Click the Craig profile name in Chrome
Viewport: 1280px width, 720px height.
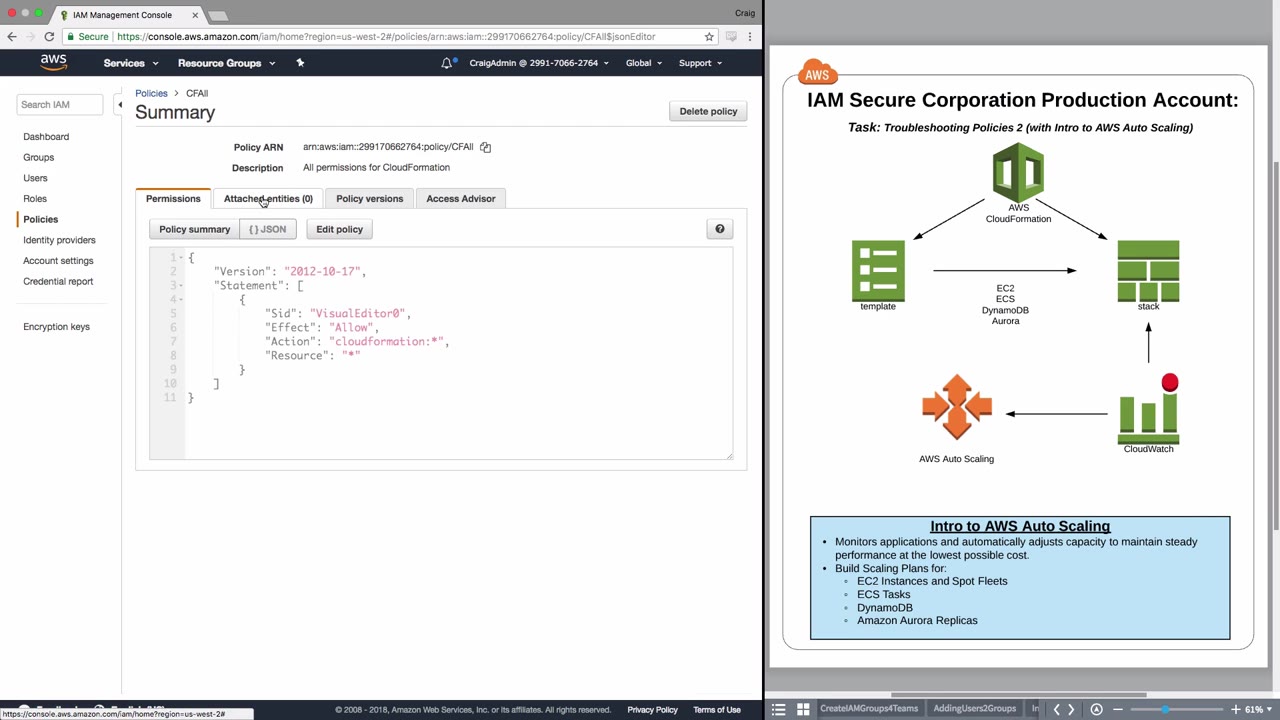(744, 13)
